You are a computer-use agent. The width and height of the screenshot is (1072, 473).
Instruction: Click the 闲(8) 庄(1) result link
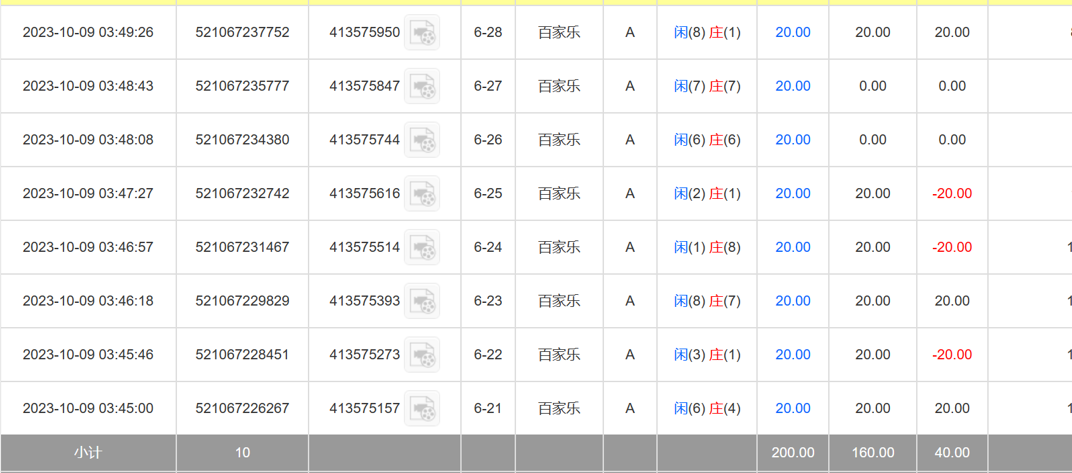[707, 32]
